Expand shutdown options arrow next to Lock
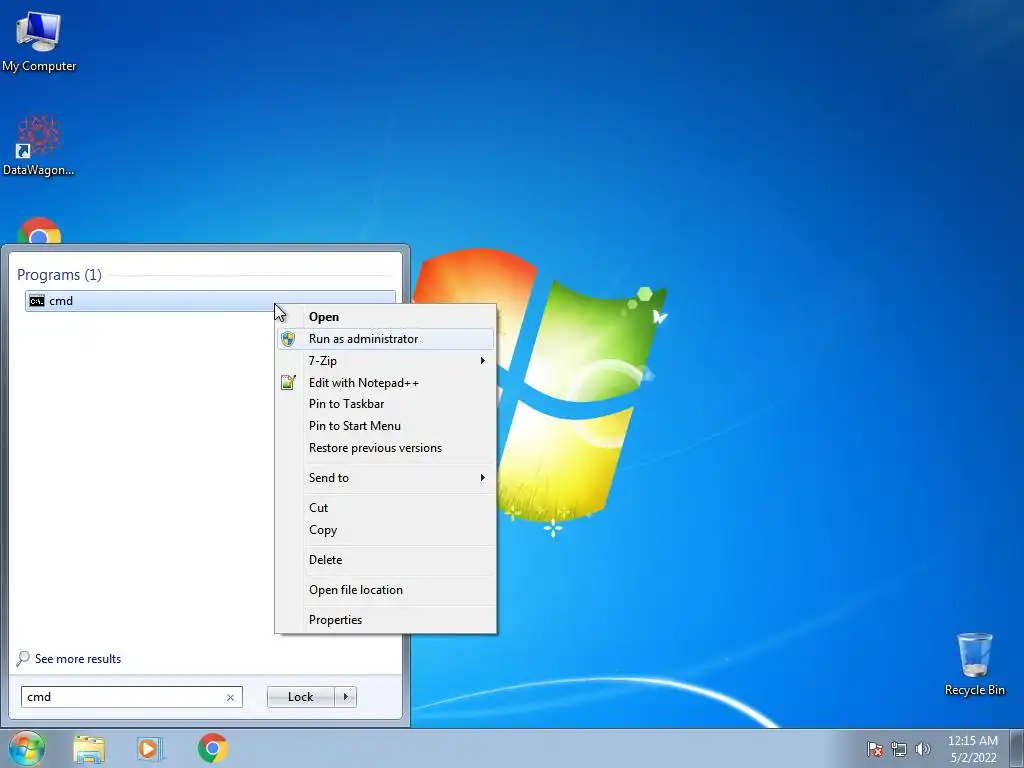1024x768 pixels. pos(345,697)
